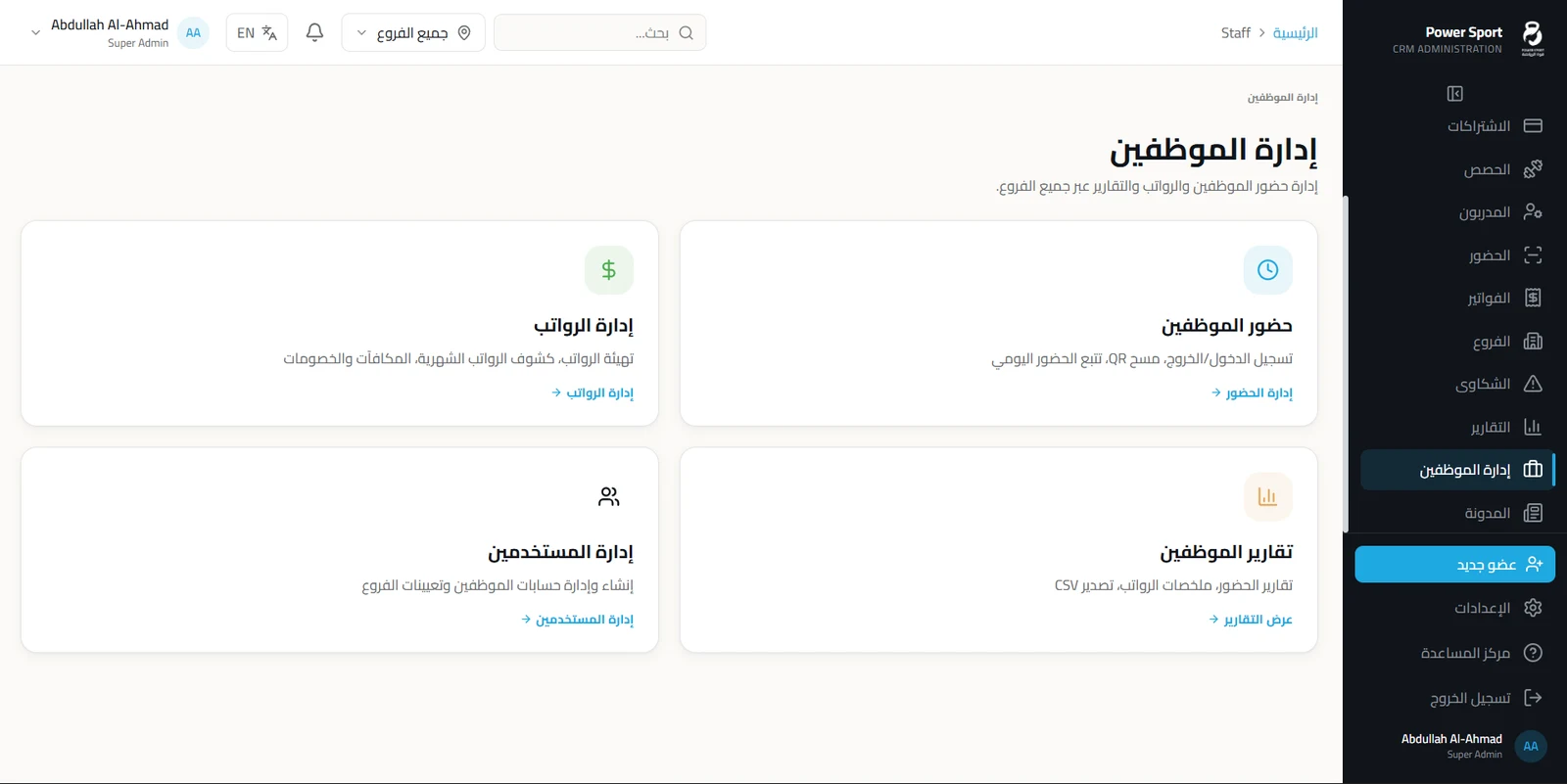Click the orange chart icon on تقارير الموظفين card

coord(1268,496)
